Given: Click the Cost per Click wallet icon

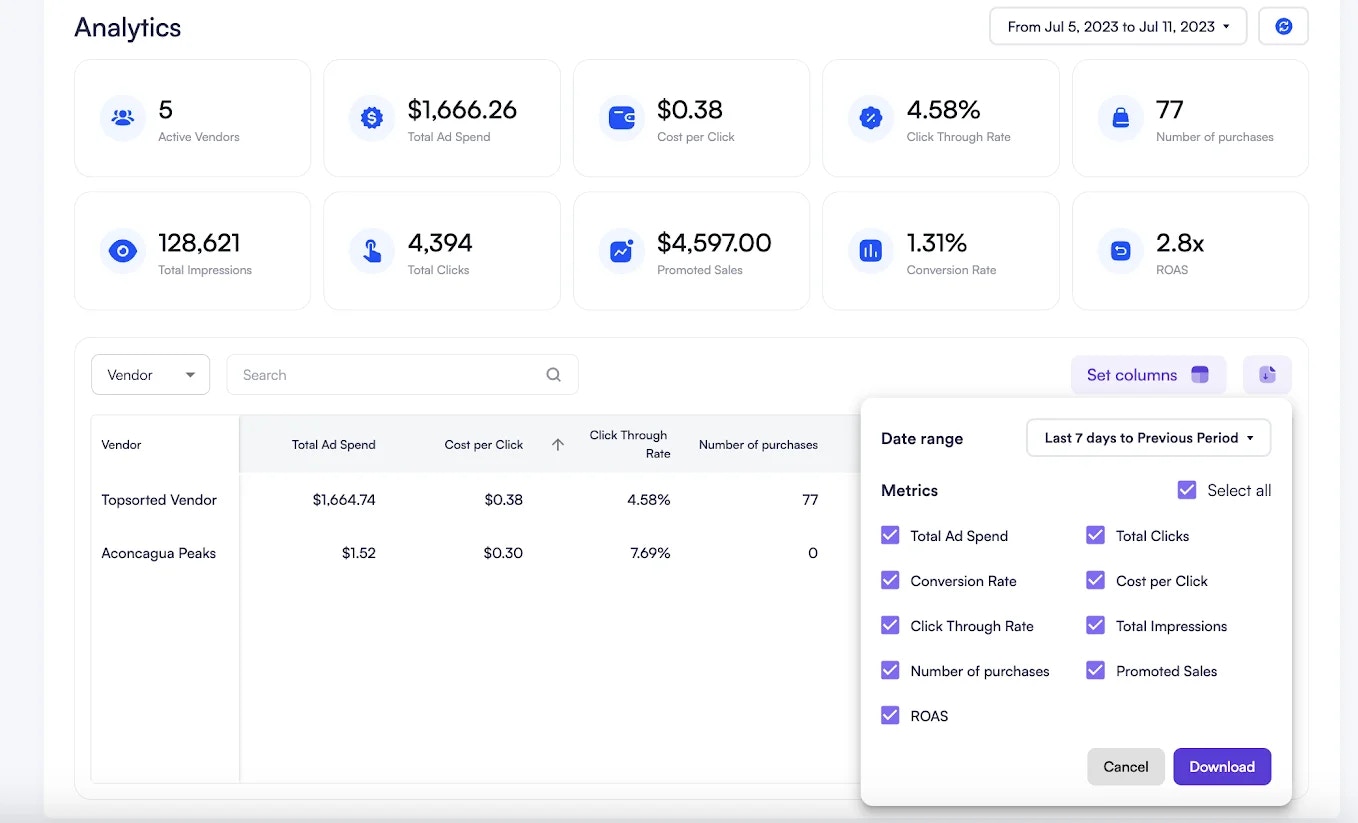Looking at the screenshot, I should (x=621, y=117).
